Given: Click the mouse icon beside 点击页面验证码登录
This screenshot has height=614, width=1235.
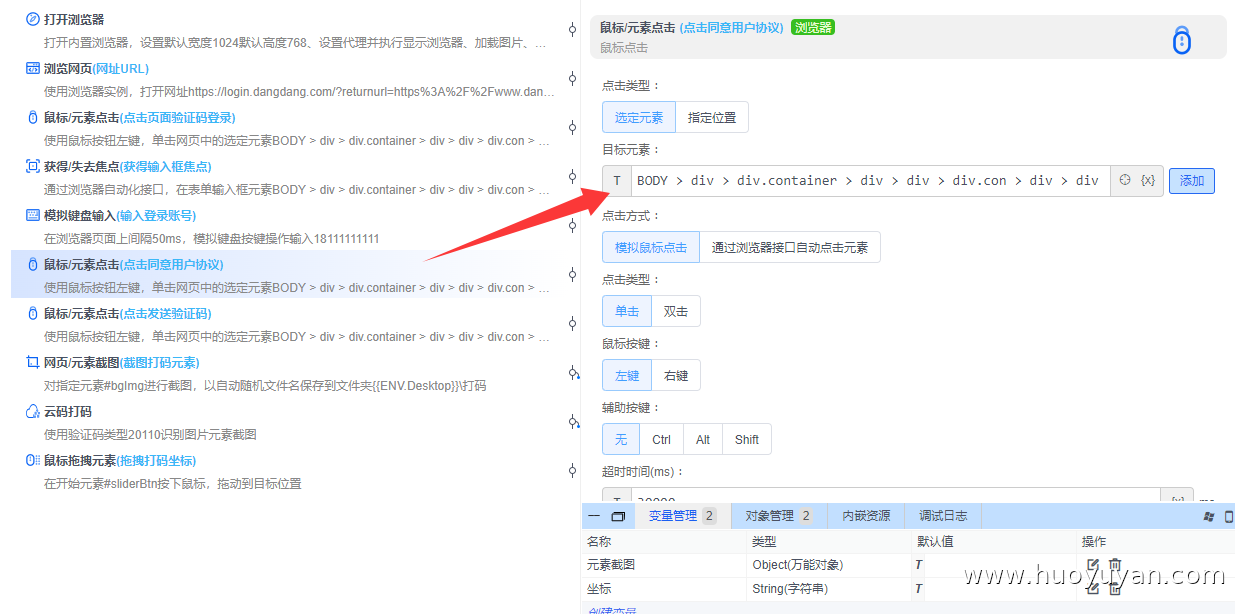Looking at the screenshot, I should (33, 117).
